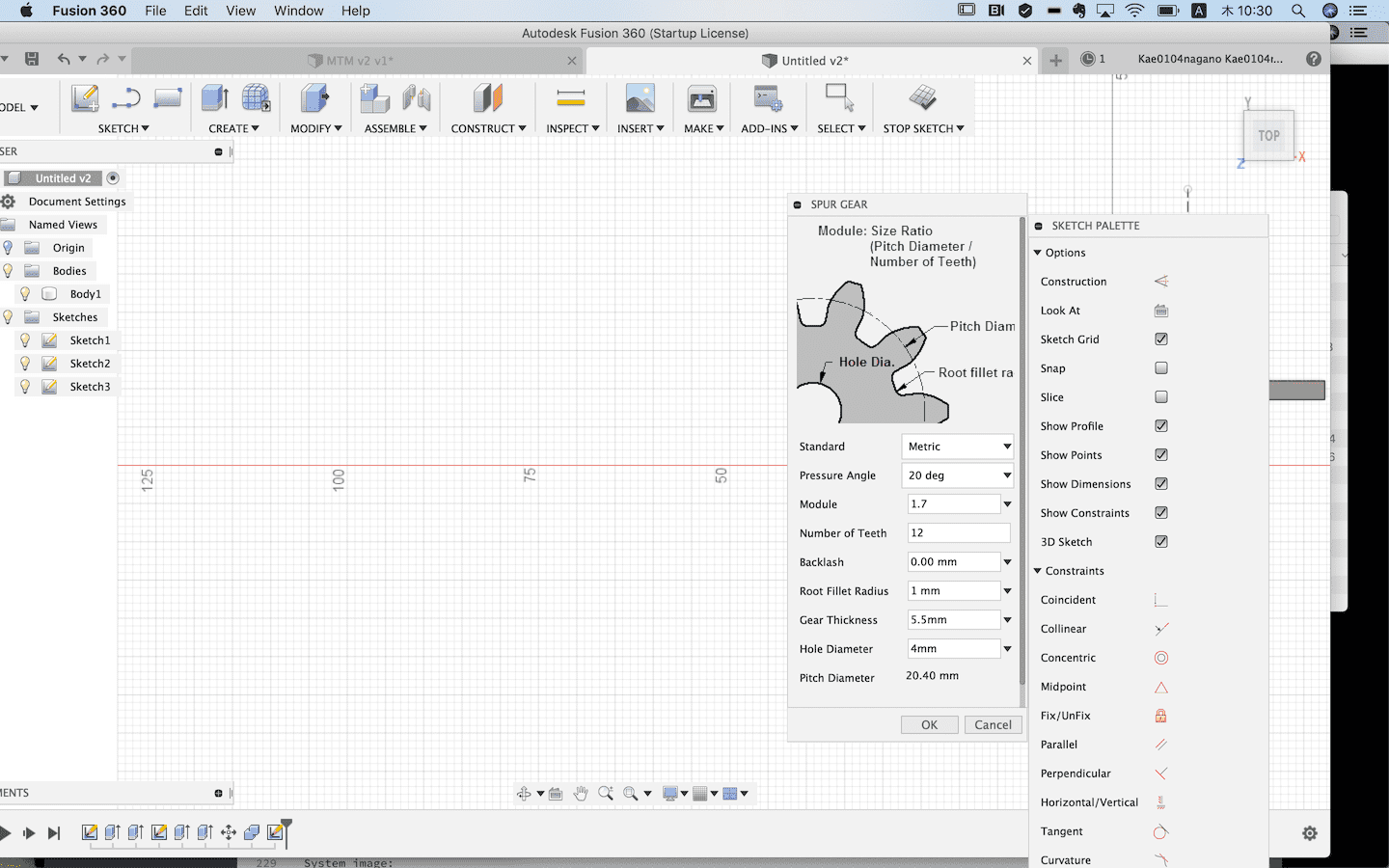Enable the Slice checkbox
This screenshot has height=868, width=1389.
pyautogui.click(x=1161, y=397)
